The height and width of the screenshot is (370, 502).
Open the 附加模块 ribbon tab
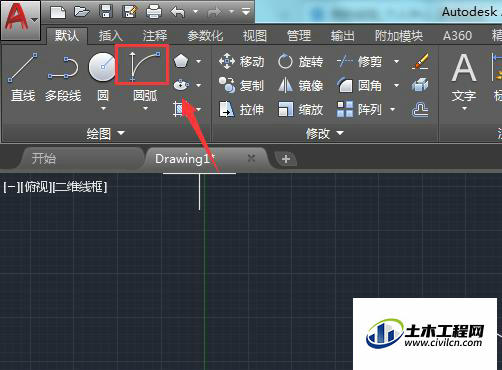(399, 36)
